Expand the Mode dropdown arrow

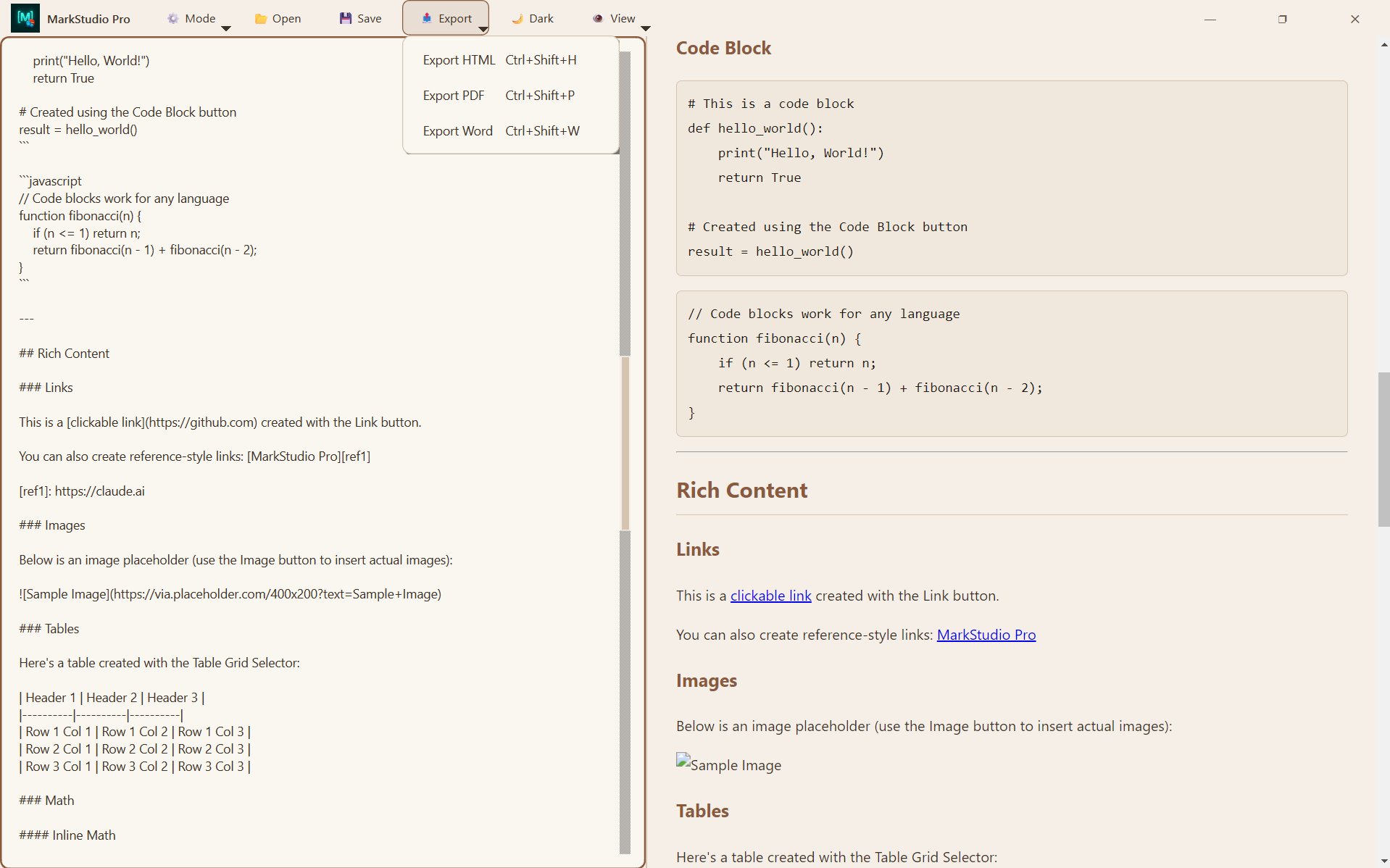pyautogui.click(x=226, y=28)
